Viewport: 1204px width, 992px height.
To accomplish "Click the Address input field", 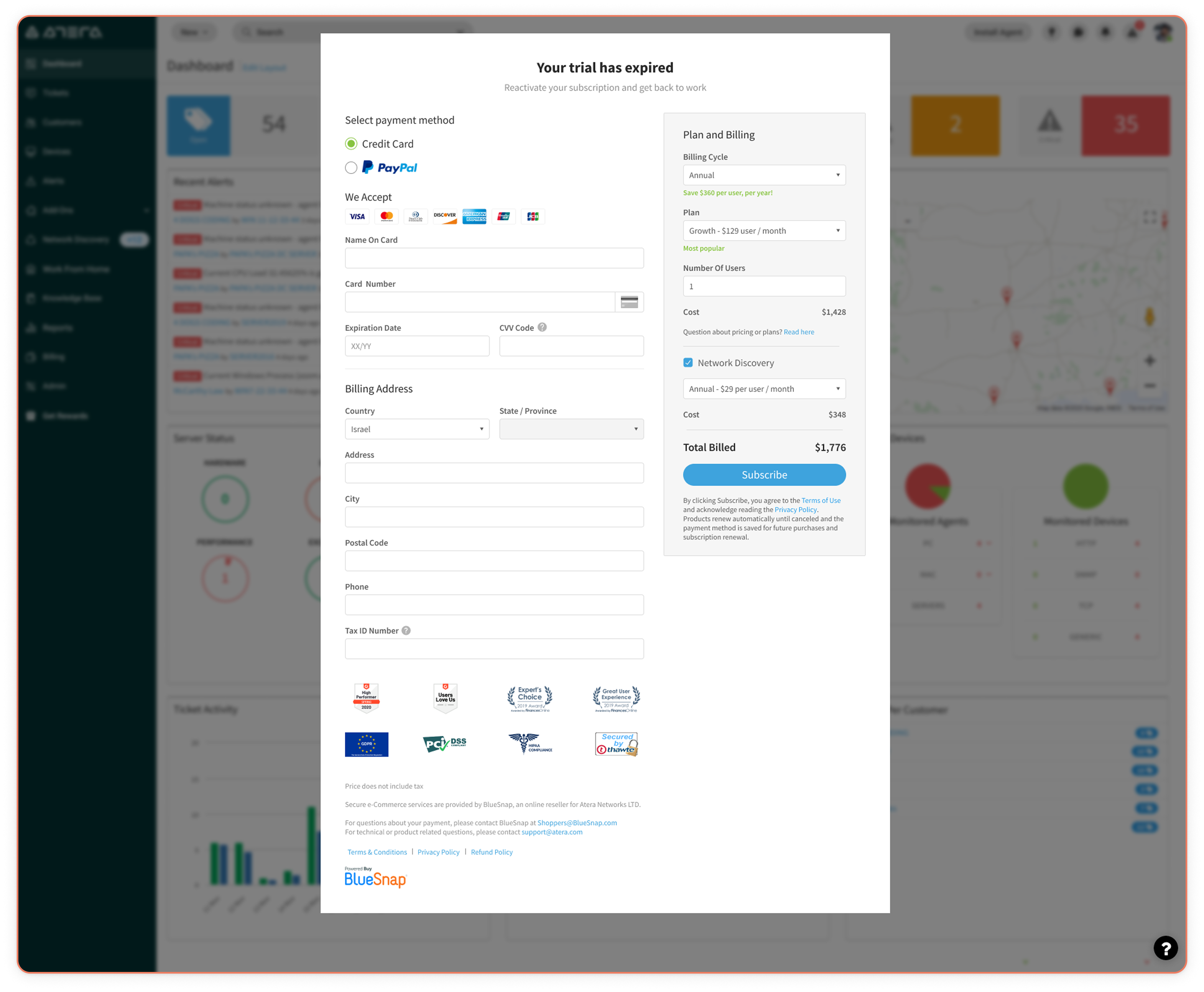I will (494, 473).
